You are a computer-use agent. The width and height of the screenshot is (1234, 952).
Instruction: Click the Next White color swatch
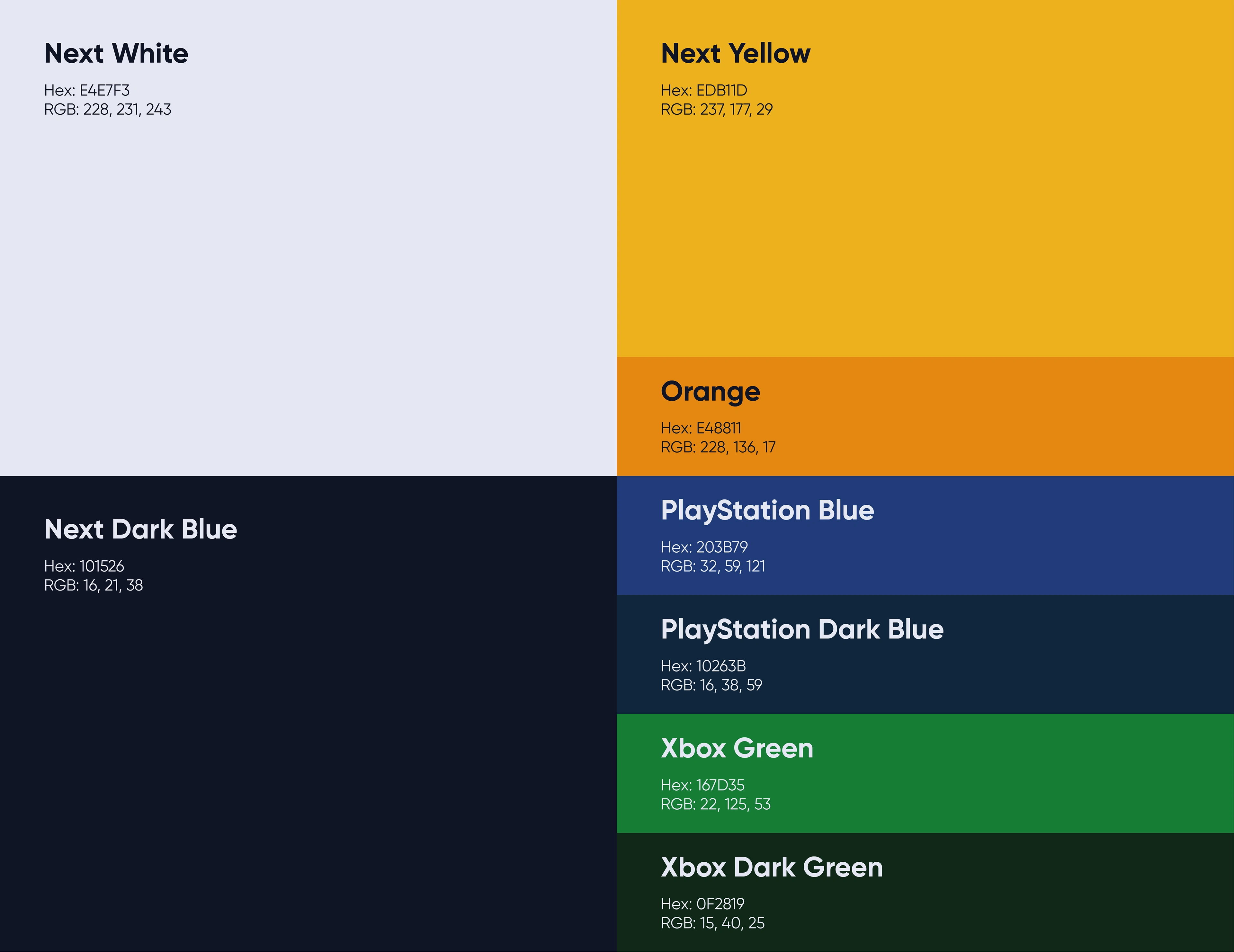click(x=308, y=238)
